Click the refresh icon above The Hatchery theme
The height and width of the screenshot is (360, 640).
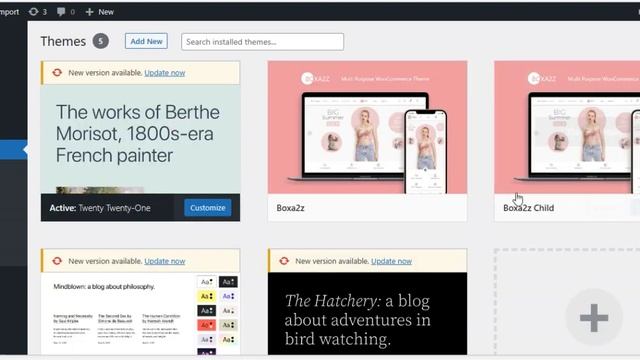(284, 261)
